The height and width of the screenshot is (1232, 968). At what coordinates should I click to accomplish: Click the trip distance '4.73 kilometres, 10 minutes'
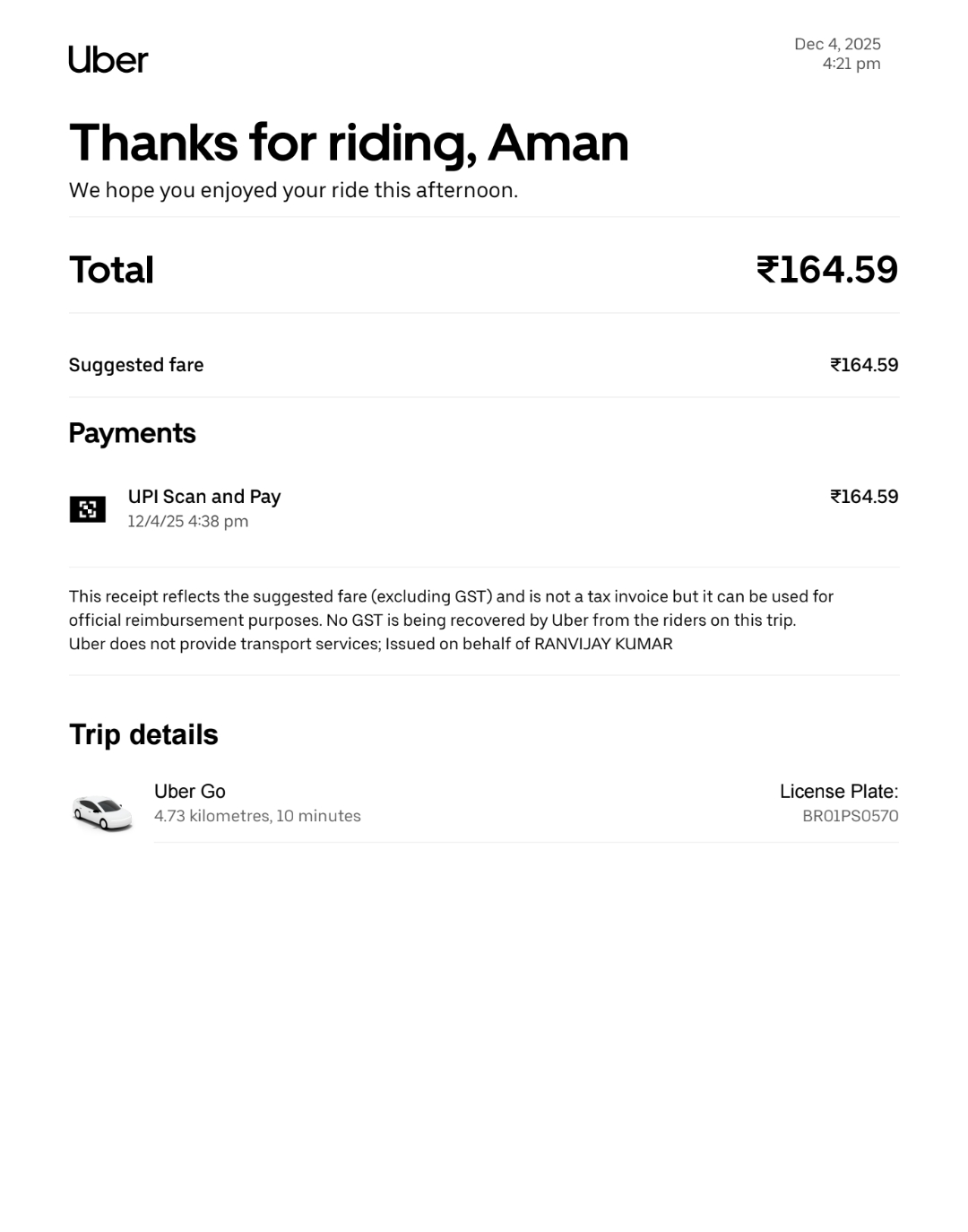click(257, 816)
